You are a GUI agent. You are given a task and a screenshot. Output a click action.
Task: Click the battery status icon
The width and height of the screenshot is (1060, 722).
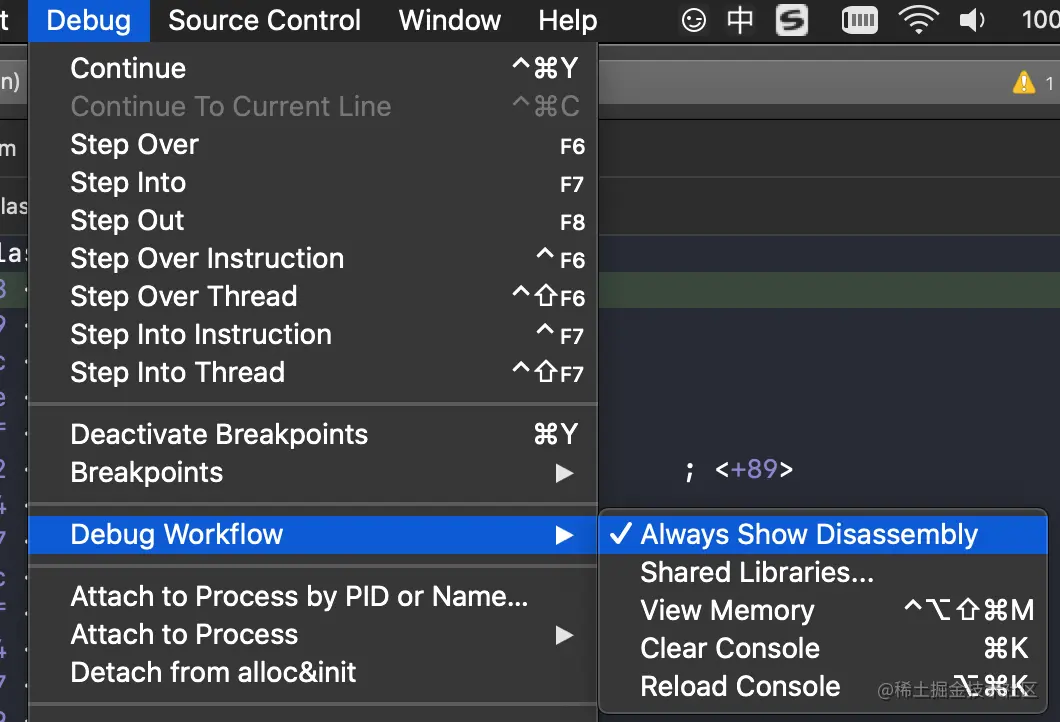click(x=859, y=20)
